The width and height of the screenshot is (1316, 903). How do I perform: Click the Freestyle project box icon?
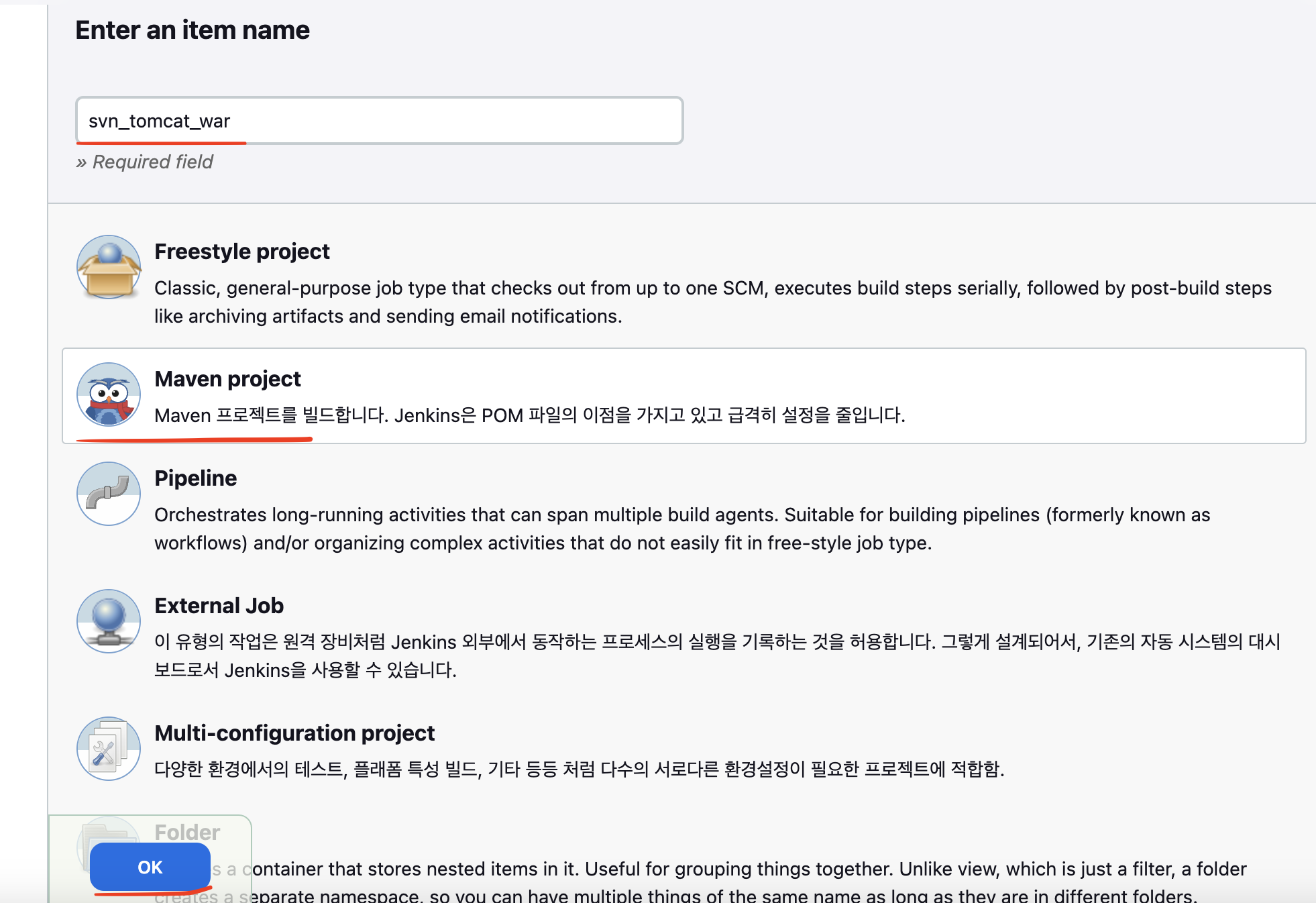tap(109, 267)
